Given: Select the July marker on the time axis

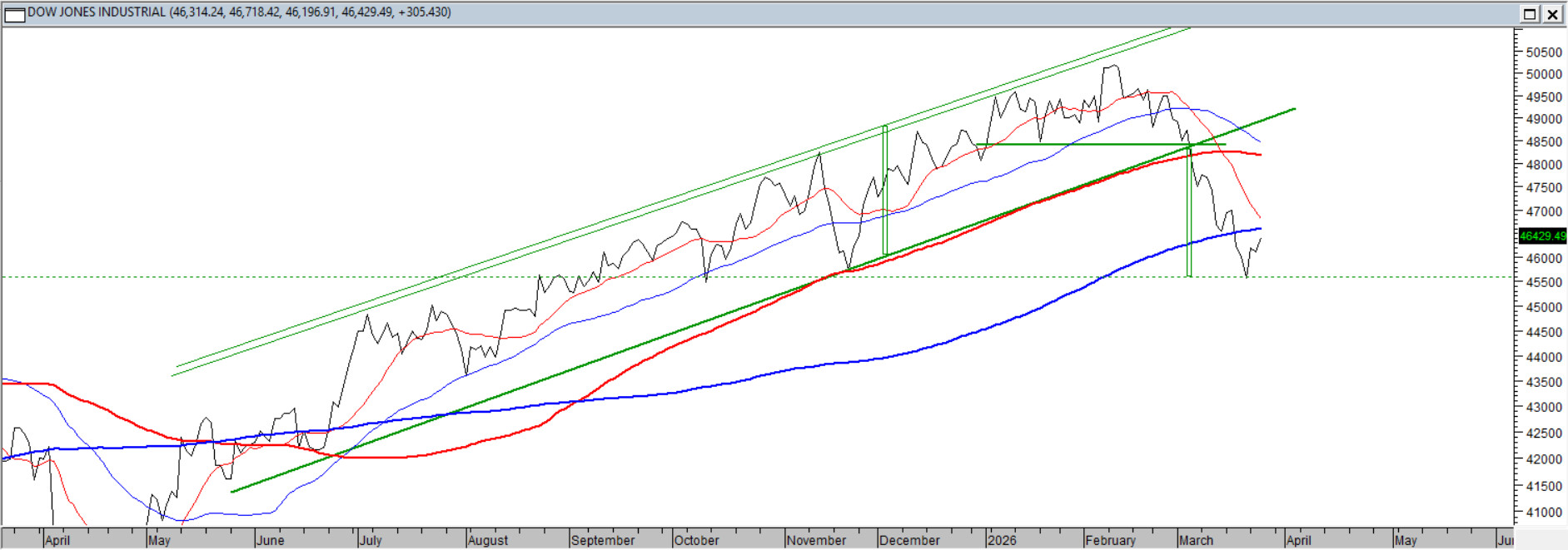Looking at the screenshot, I should coord(371,540).
